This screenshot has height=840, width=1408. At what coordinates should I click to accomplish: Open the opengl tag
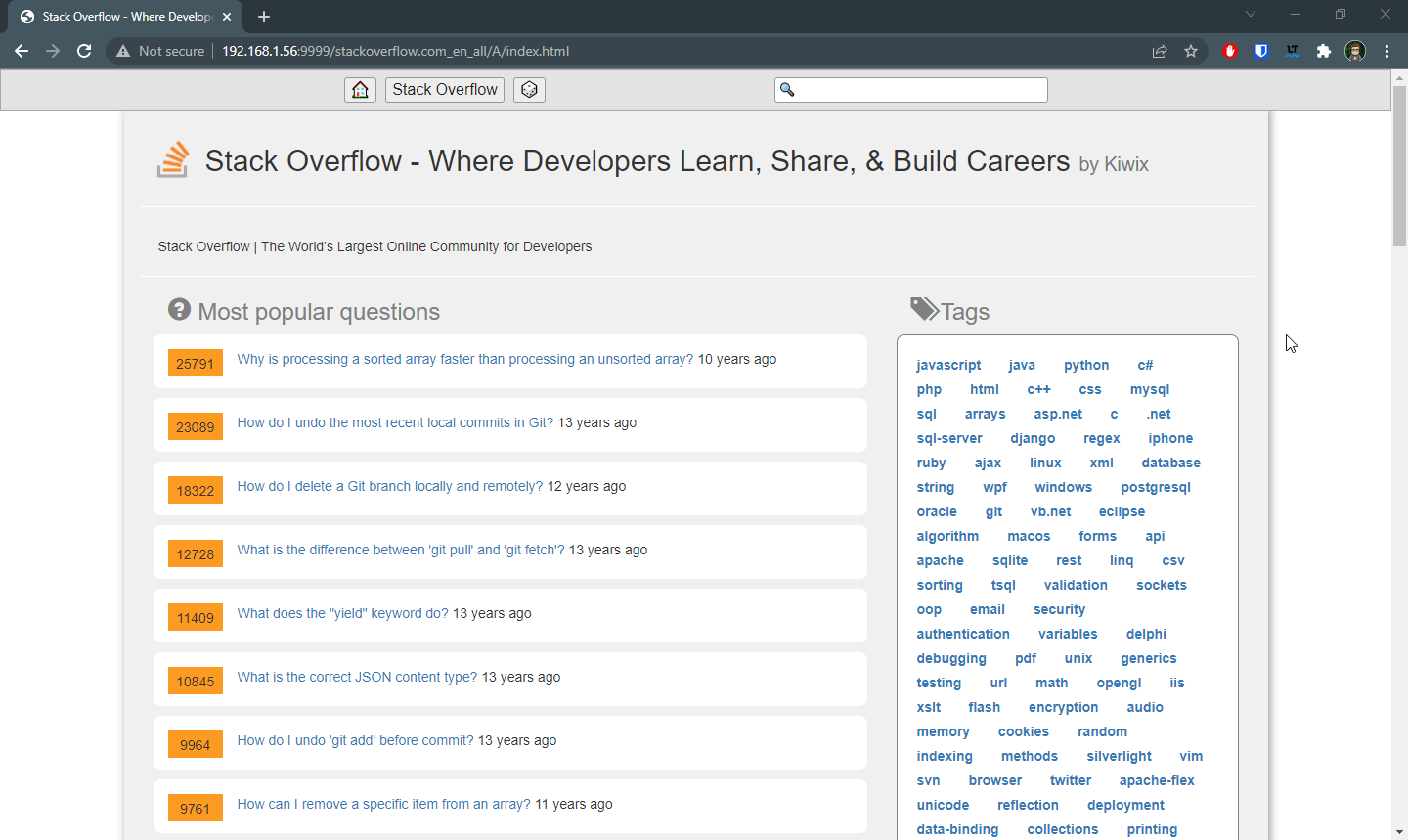tap(1119, 683)
